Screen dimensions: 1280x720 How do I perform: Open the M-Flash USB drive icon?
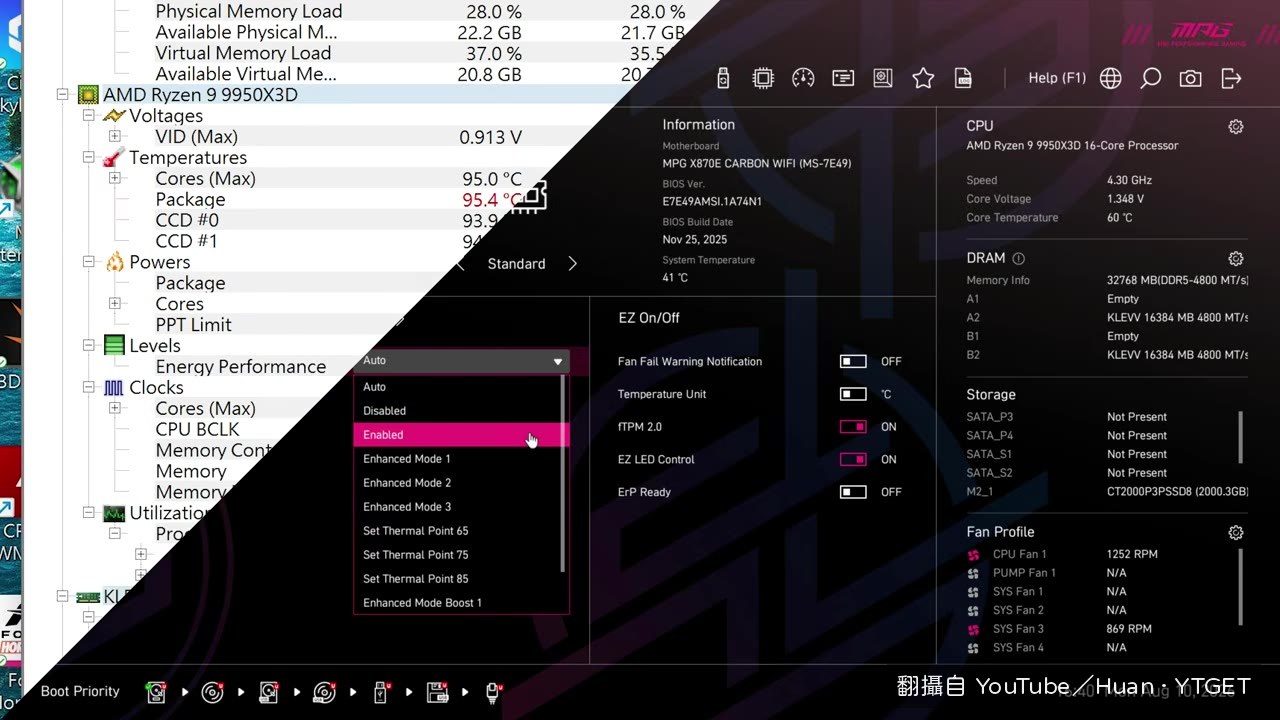click(724, 78)
